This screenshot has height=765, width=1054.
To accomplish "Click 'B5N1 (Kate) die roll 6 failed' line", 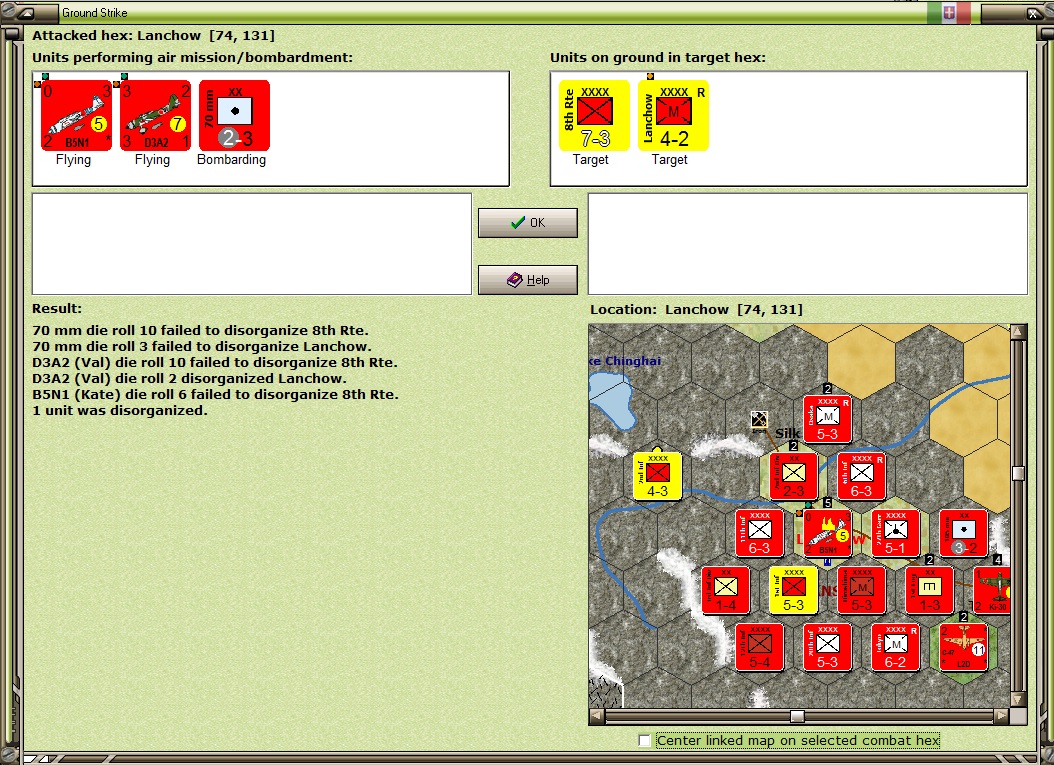I will pos(216,395).
